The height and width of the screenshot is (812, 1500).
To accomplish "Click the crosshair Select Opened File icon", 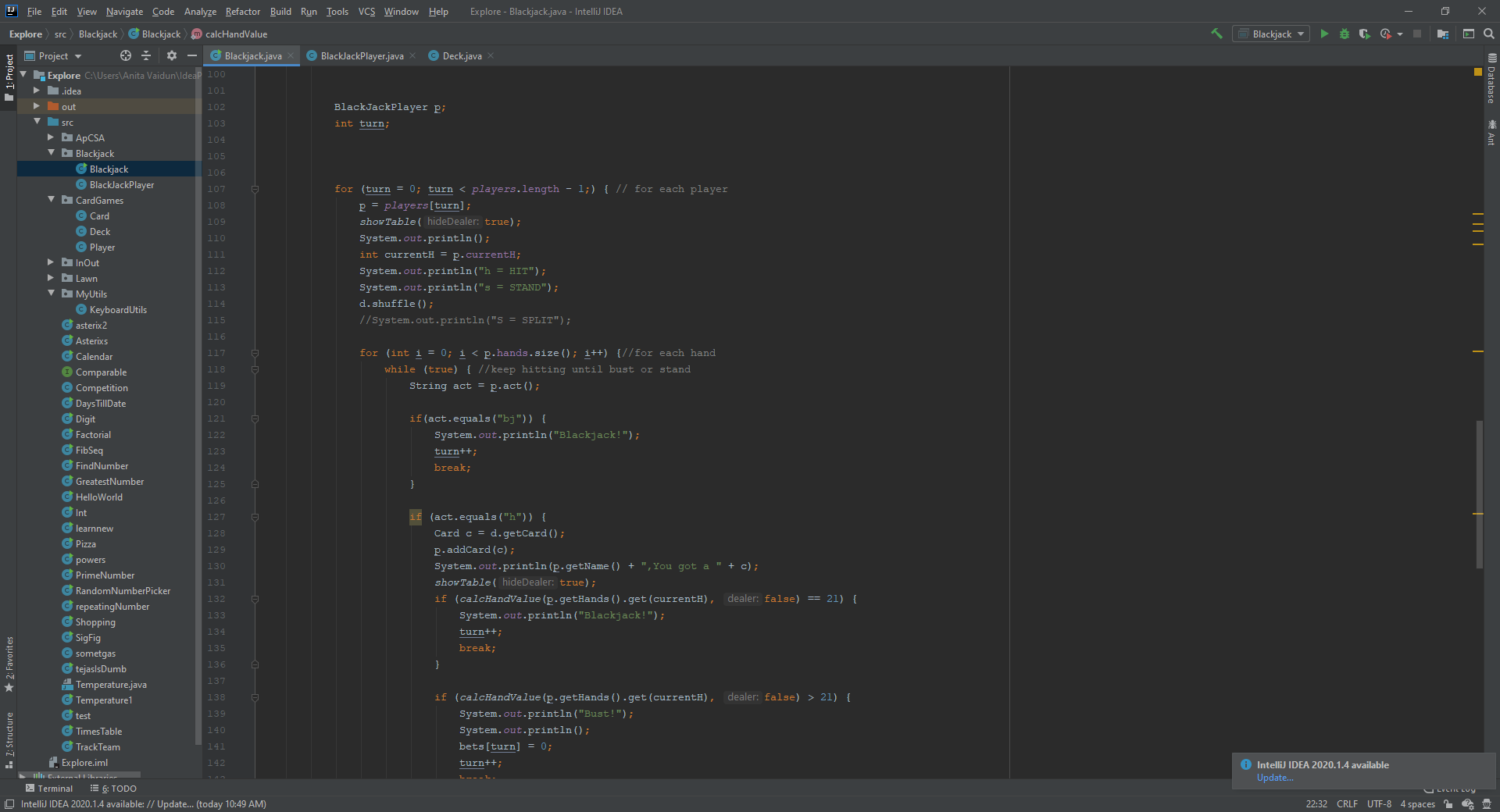I will 126,55.
